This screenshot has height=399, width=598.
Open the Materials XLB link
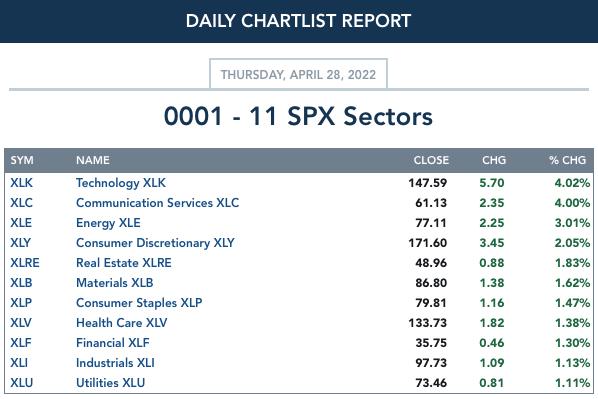[115, 283]
